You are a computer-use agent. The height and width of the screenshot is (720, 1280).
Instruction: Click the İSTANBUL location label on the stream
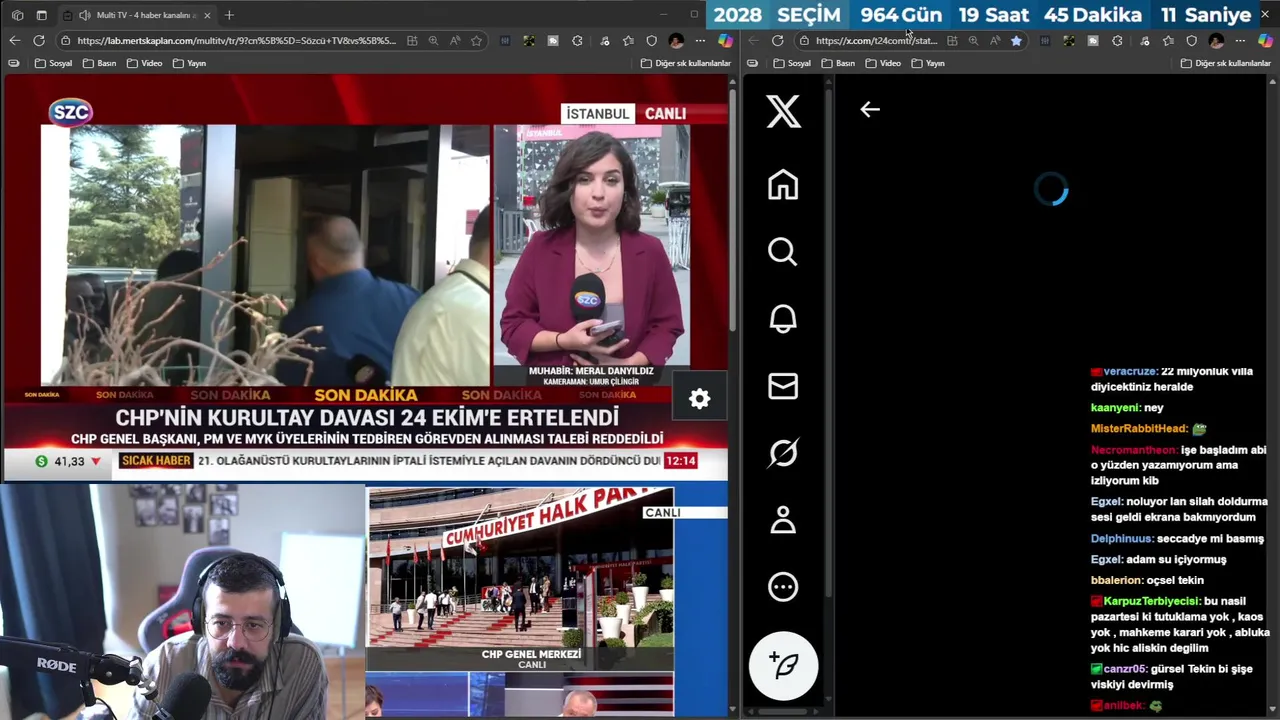(597, 114)
